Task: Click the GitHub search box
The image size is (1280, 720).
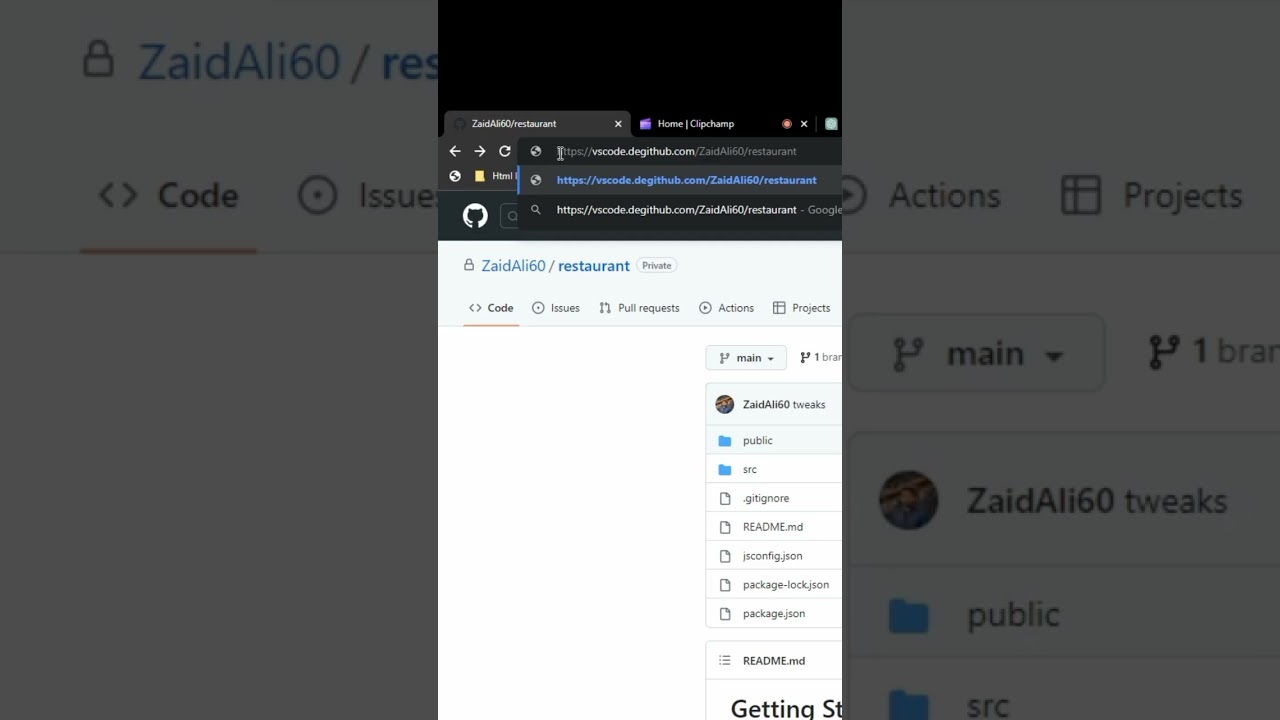Action: [511, 215]
